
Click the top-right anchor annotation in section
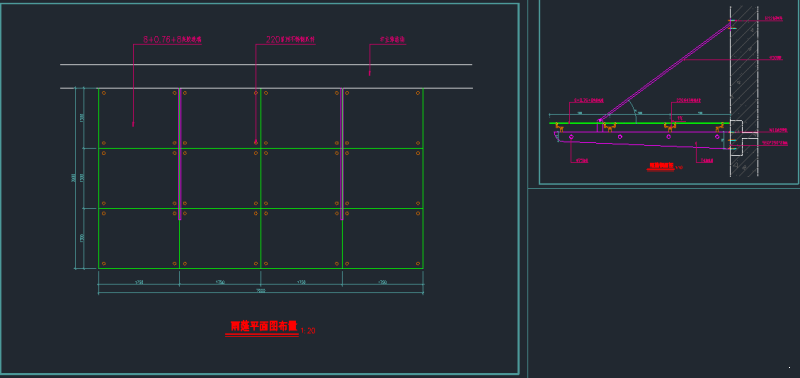coord(773,19)
